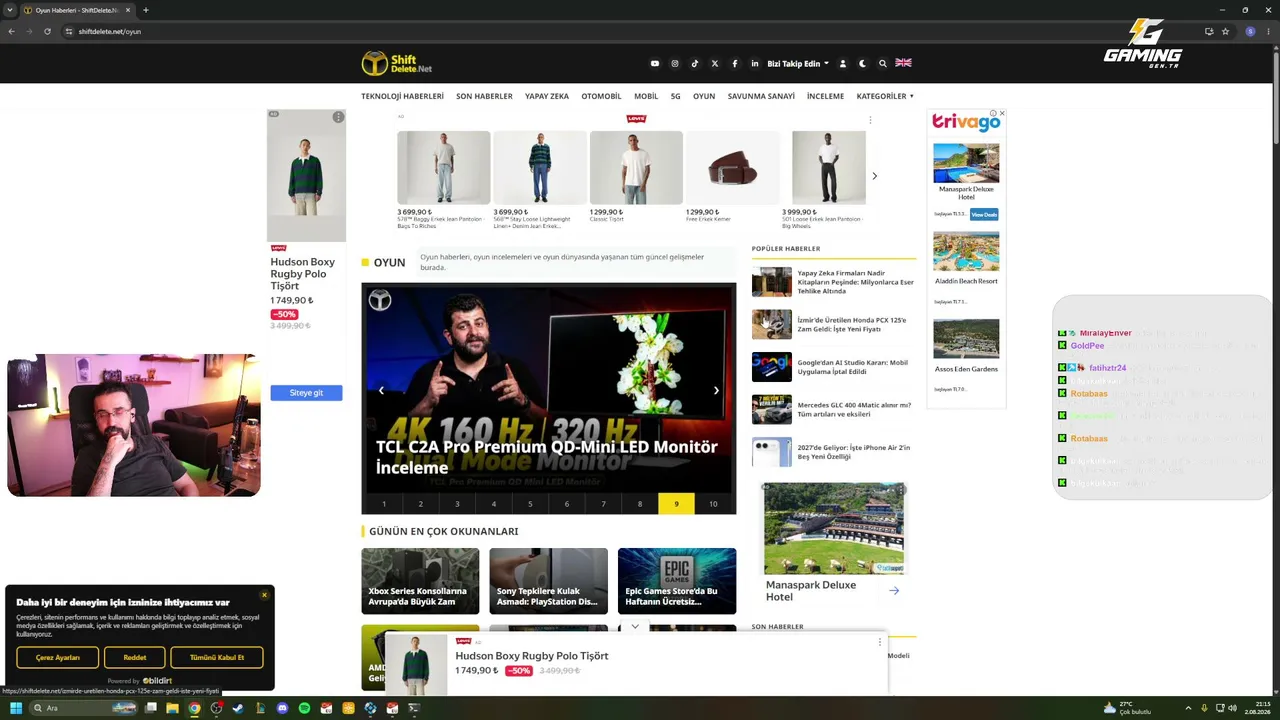Click the ShiftDelete.Net logo
1280x720 pixels.
397,63
